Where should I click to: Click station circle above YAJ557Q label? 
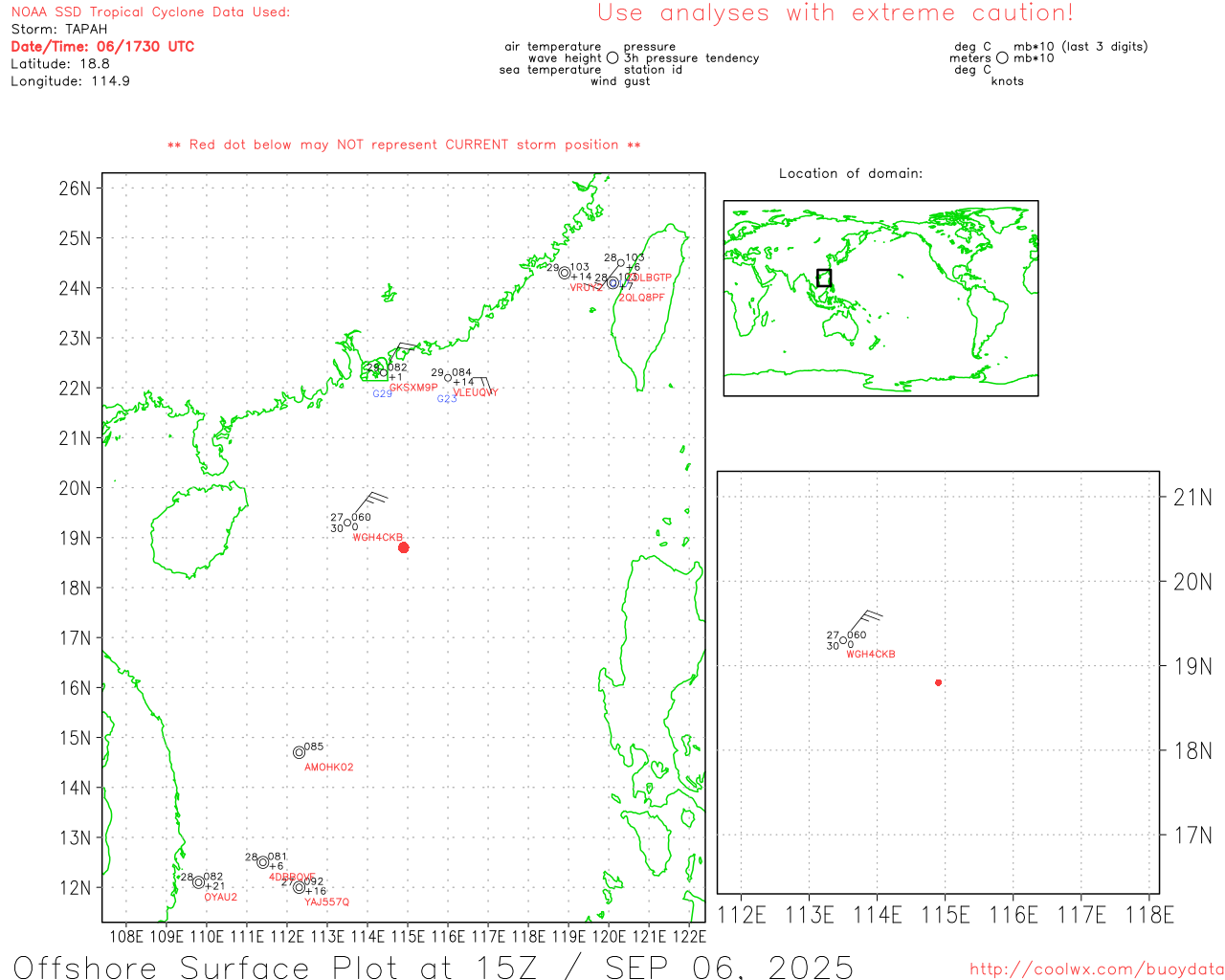(x=299, y=887)
